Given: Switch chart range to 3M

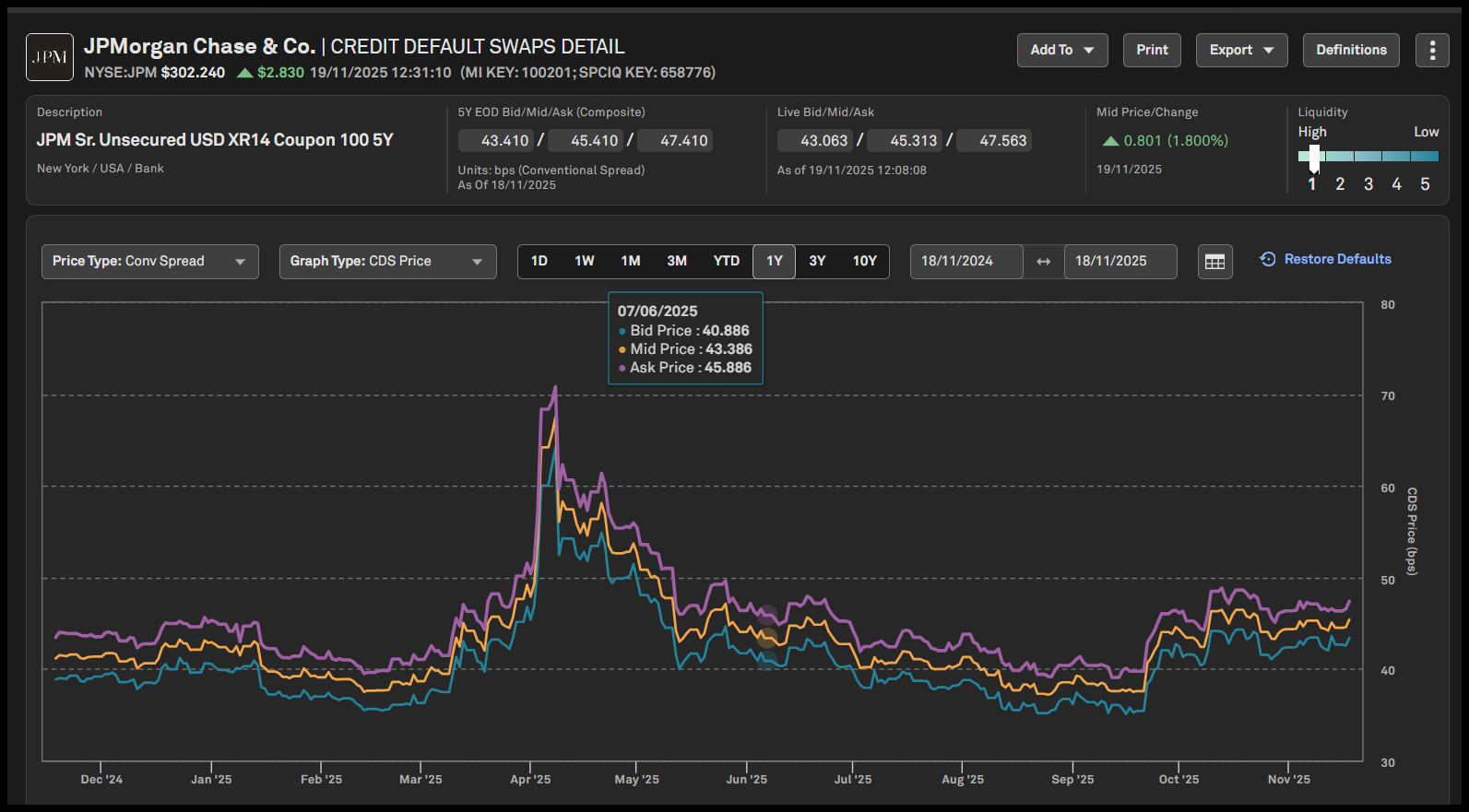Looking at the screenshot, I should (x=677, y=262).
